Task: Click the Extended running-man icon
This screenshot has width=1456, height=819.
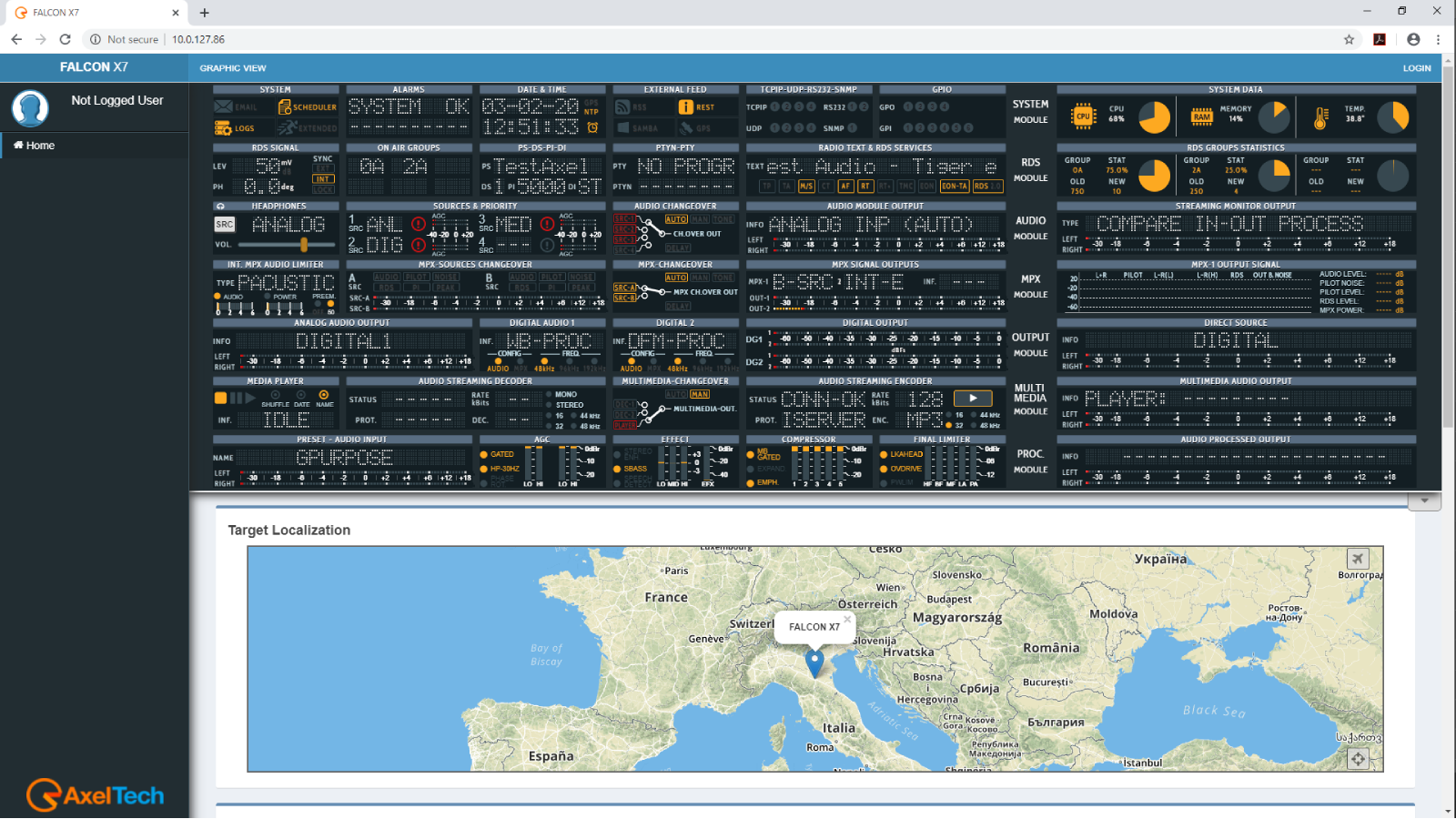Action: (x=288, y=128)
